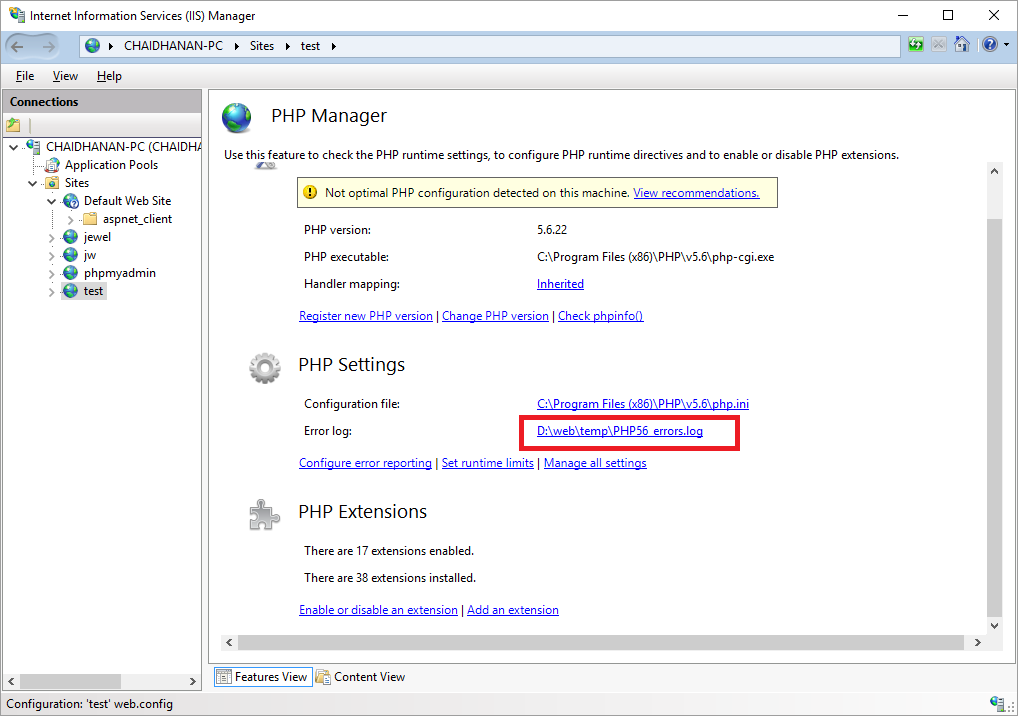Screen dimensions: 1018x716
Task: Click the yellow warning icon
Action: tap(310, 192)
